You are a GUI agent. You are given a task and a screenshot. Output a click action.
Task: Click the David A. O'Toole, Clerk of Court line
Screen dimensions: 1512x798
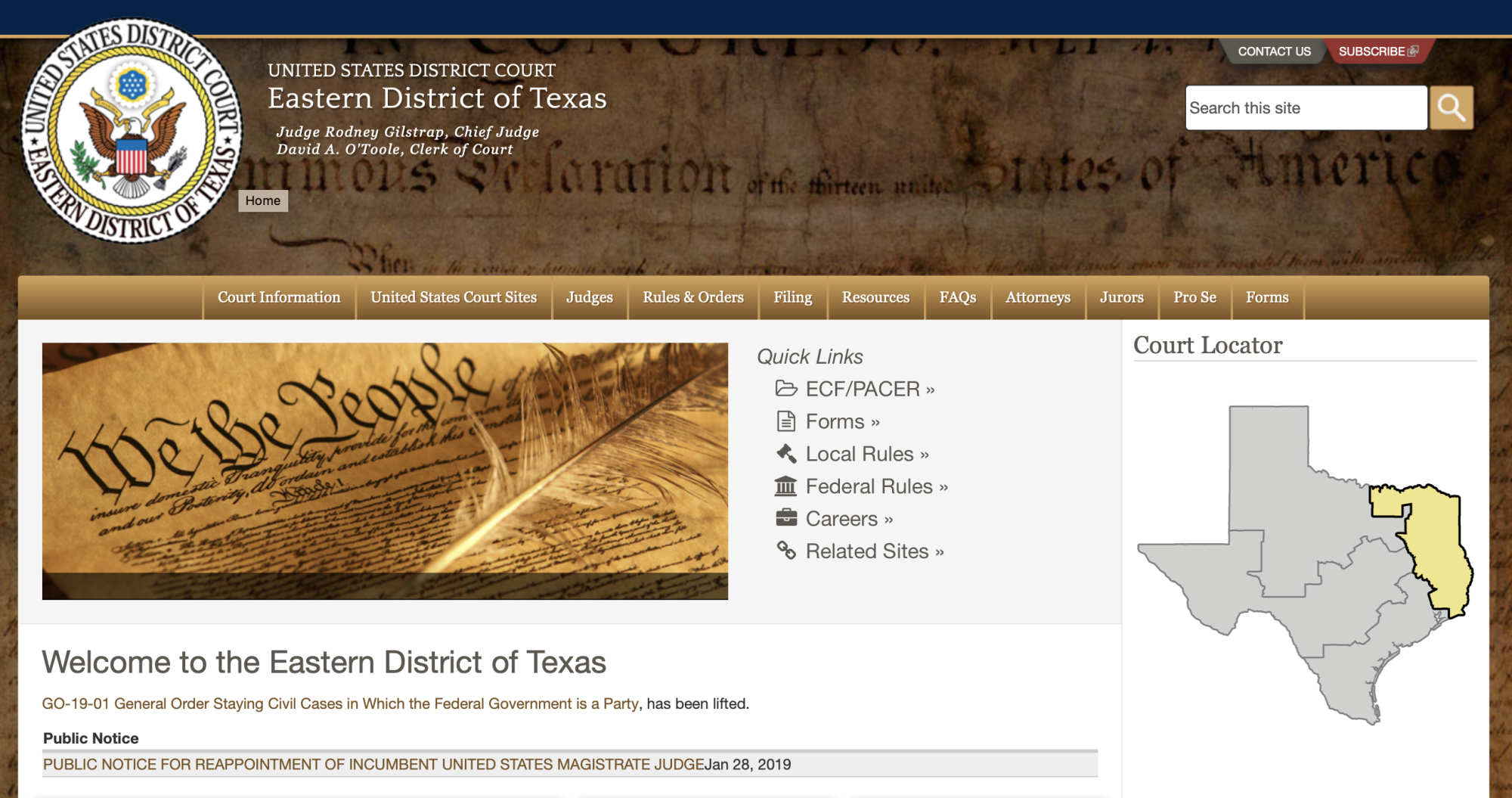coord(395,149)
